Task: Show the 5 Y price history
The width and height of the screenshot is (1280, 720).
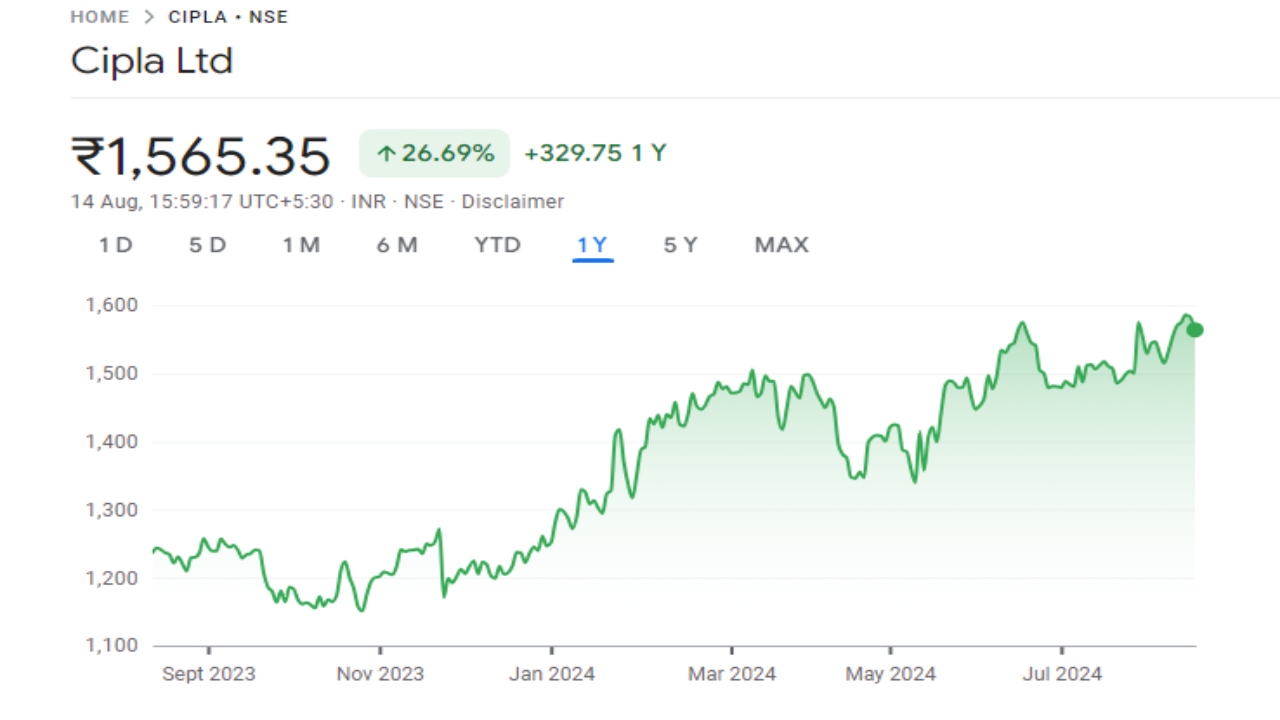Action: tap(680, 245)
